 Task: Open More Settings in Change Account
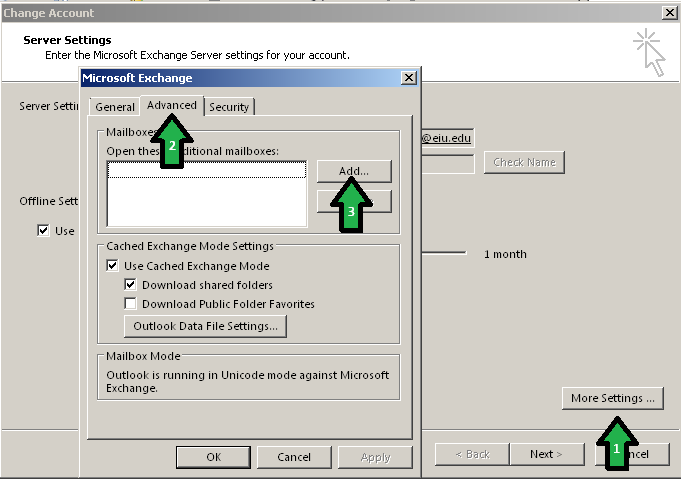613,398
